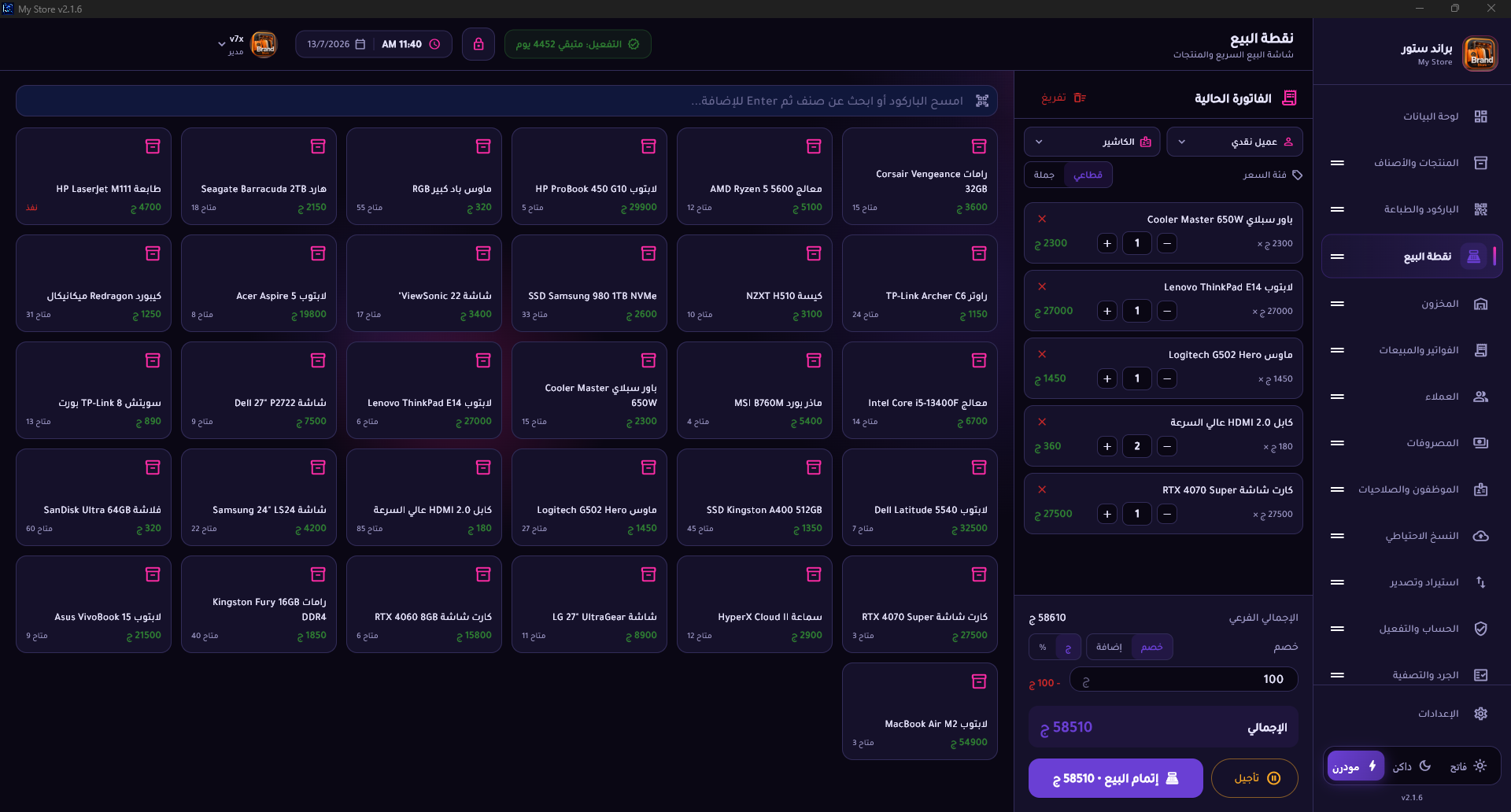Add فلاشة SanDisk Ultra 64GB product card
The image size is (1511, 812).
94,497
